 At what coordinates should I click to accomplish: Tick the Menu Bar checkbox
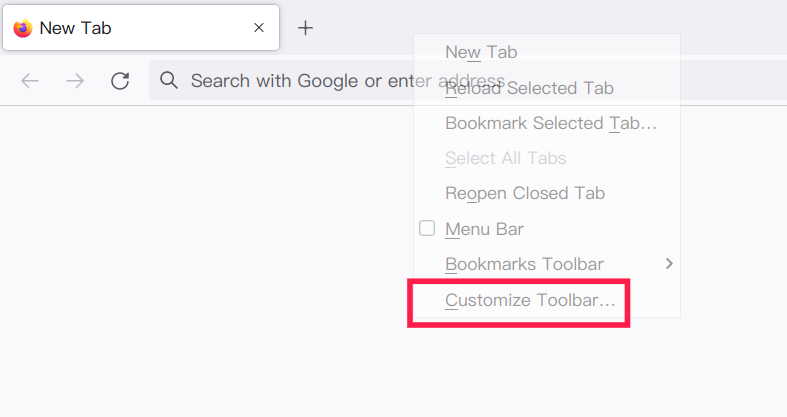427,229
